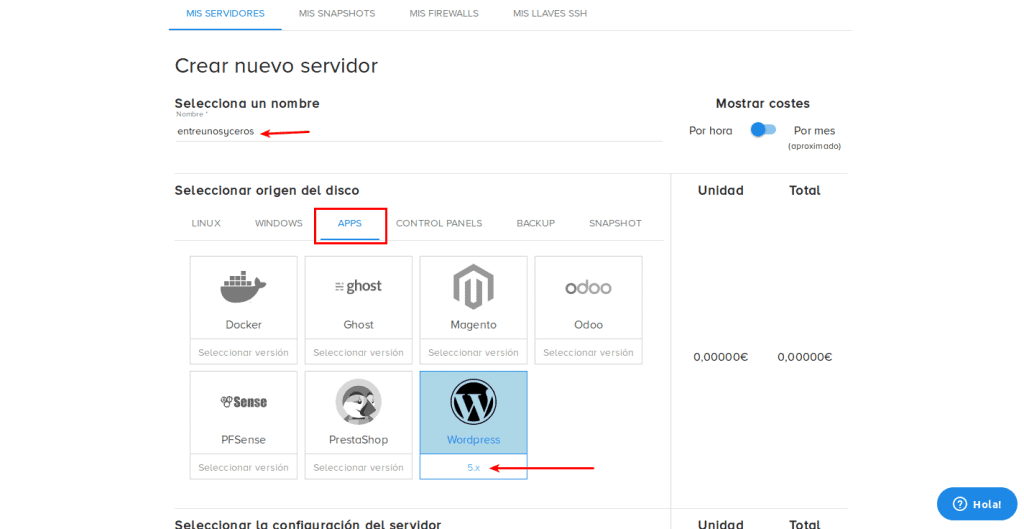Screen dimensions: 1024x529
Task: Click the Magento app name label
Action: tap(473, 325)
